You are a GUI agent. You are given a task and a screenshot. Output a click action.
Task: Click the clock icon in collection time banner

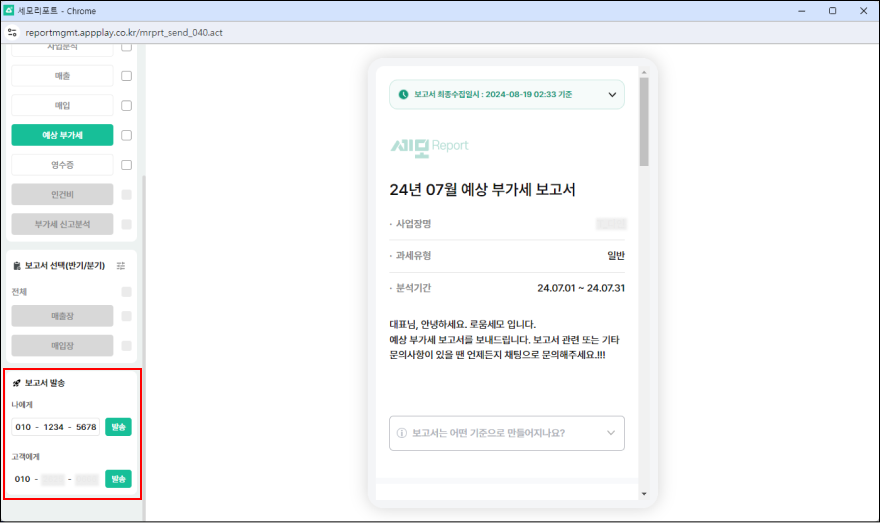[403, 95]
